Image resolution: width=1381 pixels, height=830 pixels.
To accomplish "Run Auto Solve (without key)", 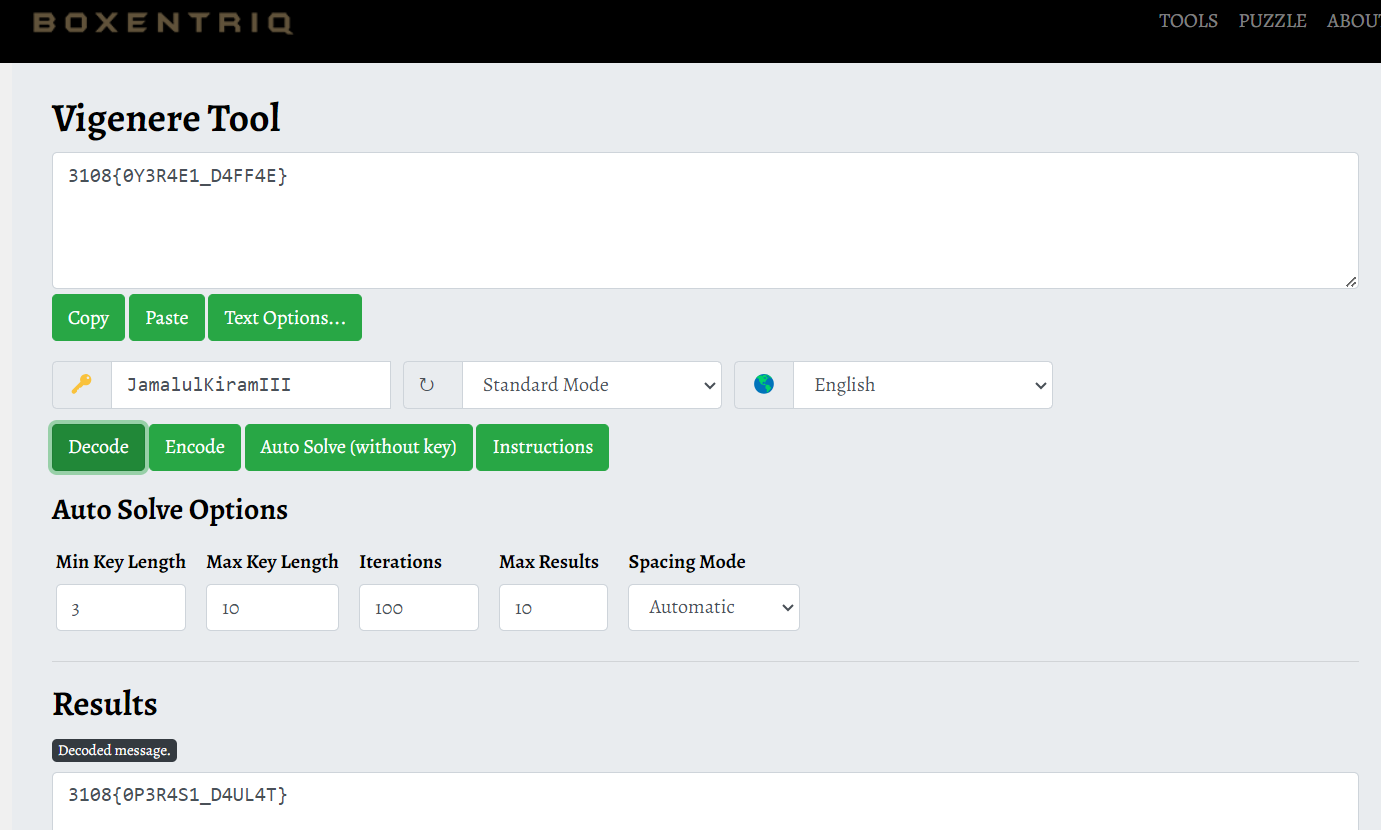I will 358,447.
